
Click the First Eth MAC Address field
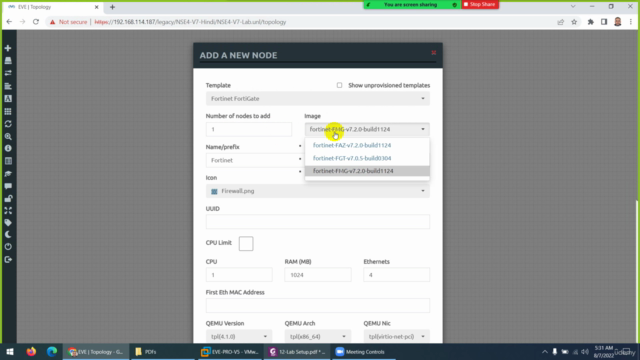pyautogui.click(x=318, y=305)
